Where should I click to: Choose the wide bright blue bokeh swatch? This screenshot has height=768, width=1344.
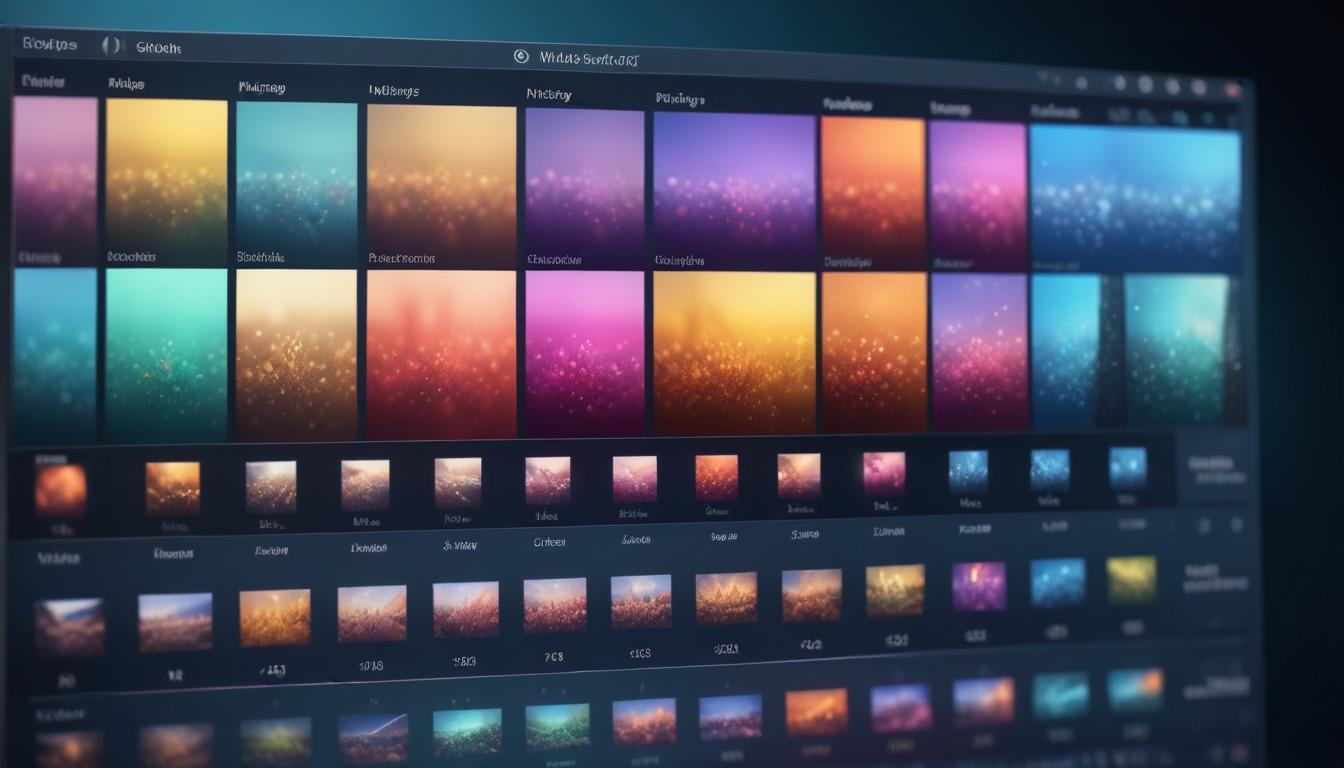tap(1135, 199)
